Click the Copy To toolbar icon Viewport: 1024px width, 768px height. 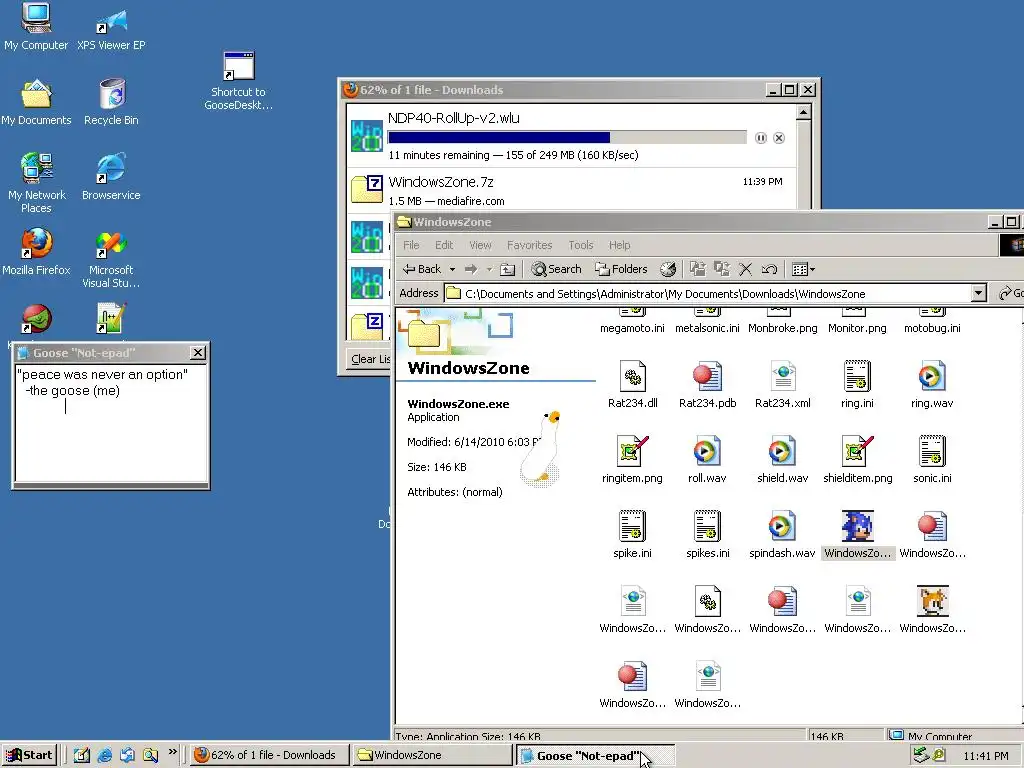click(722, 269)
